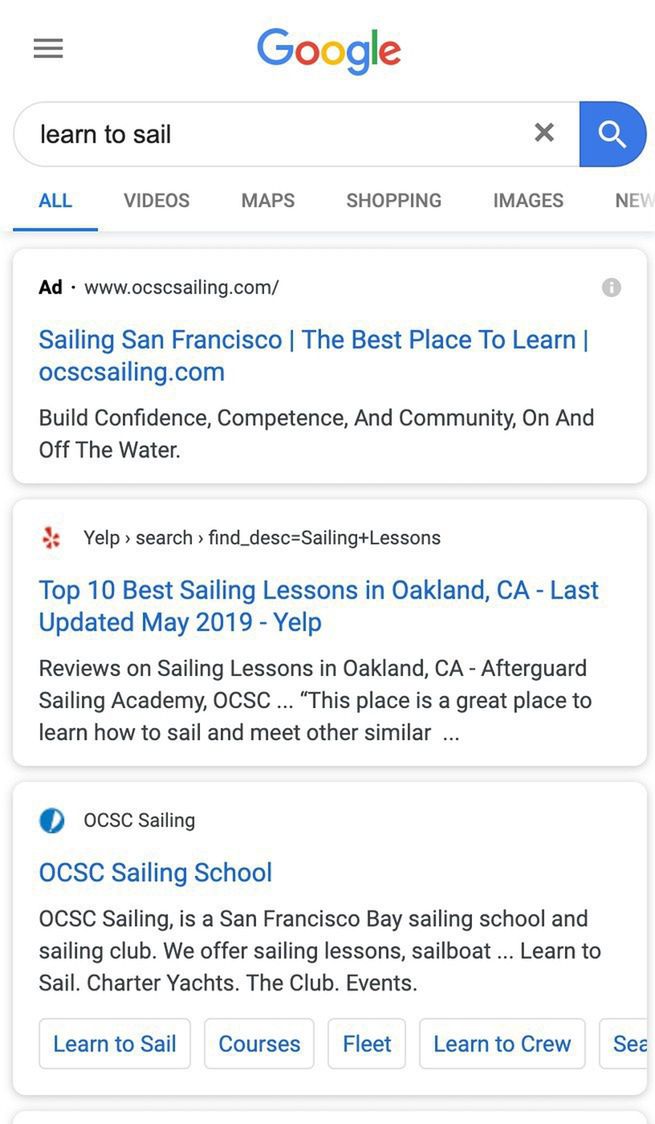Open the OCSC Sailing School result
Image resolution: width=655 pixels, height=1124 pixels.
point(155,872)
